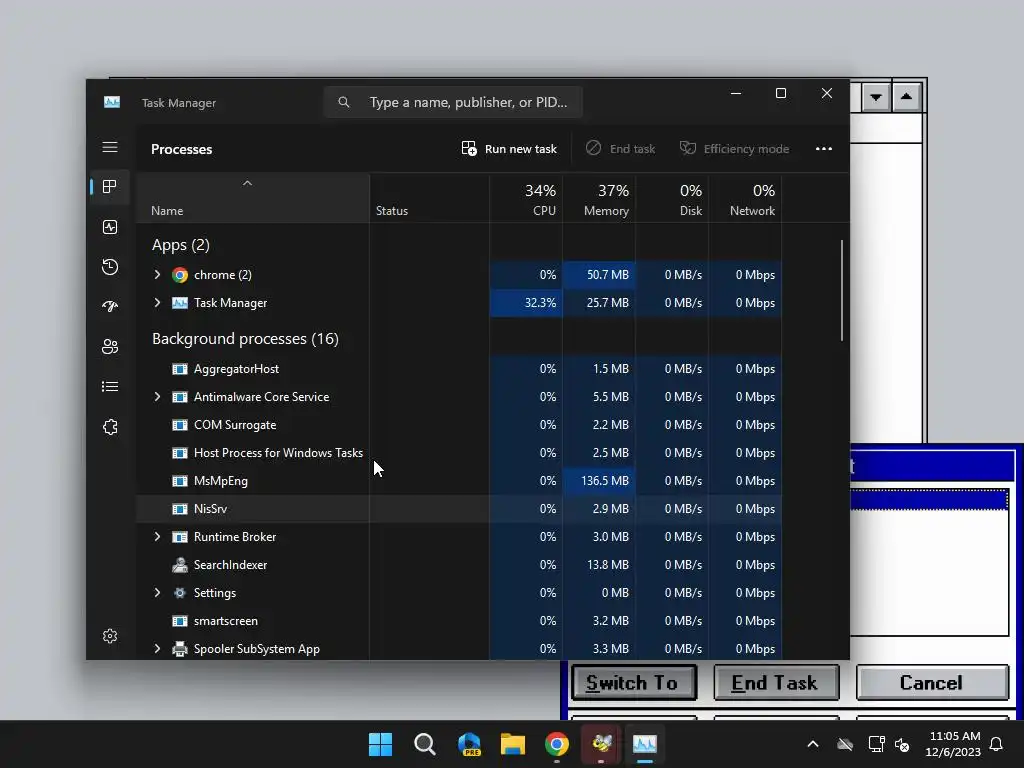The width and height of the screenshot is (1024, 768).
Task: Click Switch To in the background dialog
Action: pos(633,683)
